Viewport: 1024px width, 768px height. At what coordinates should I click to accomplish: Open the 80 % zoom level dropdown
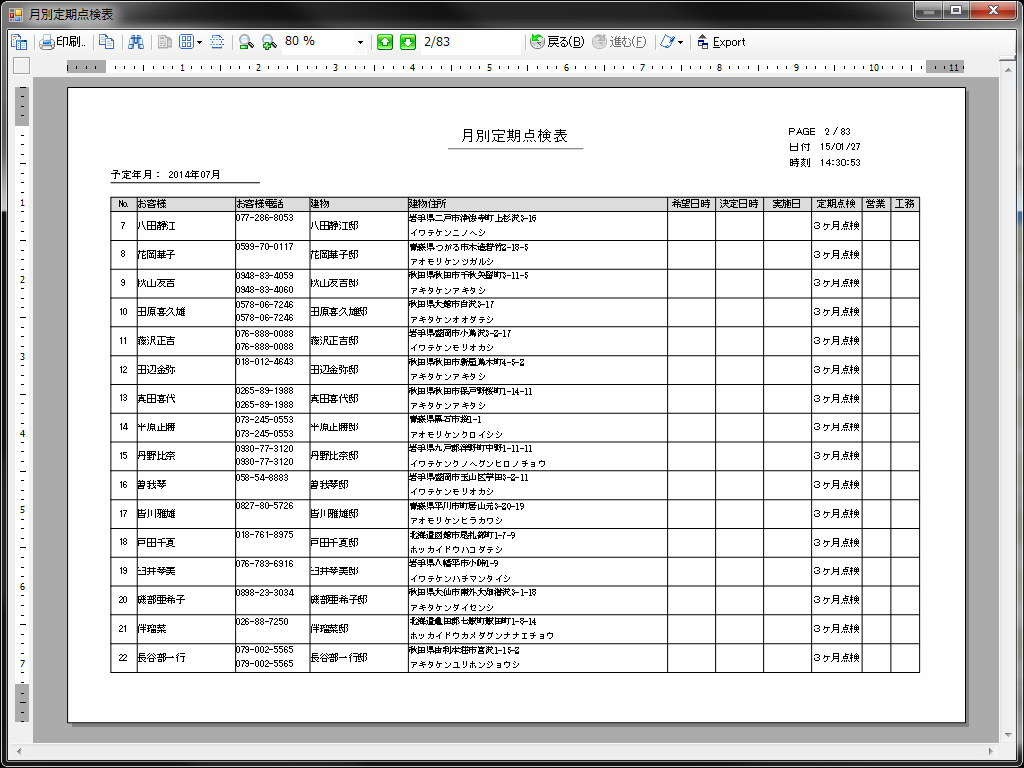(x=360, y=42)
